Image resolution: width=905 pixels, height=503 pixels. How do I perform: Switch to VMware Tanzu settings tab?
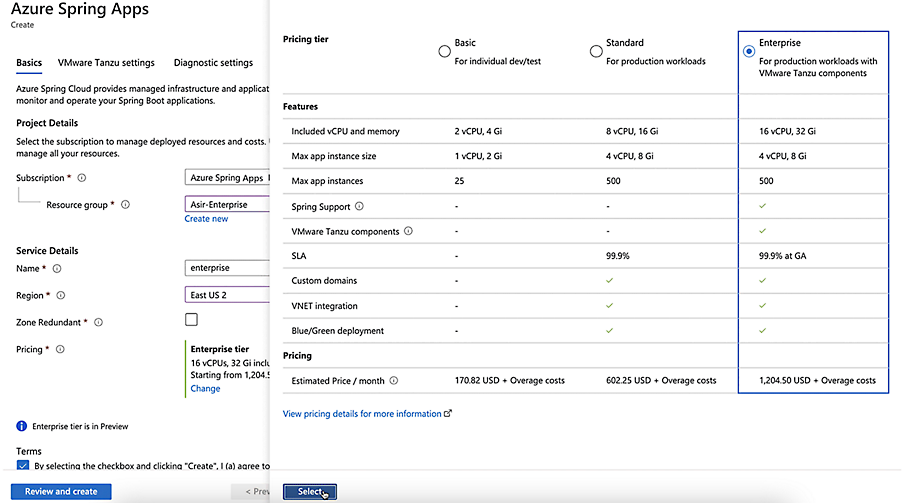[x=106, y=63]
